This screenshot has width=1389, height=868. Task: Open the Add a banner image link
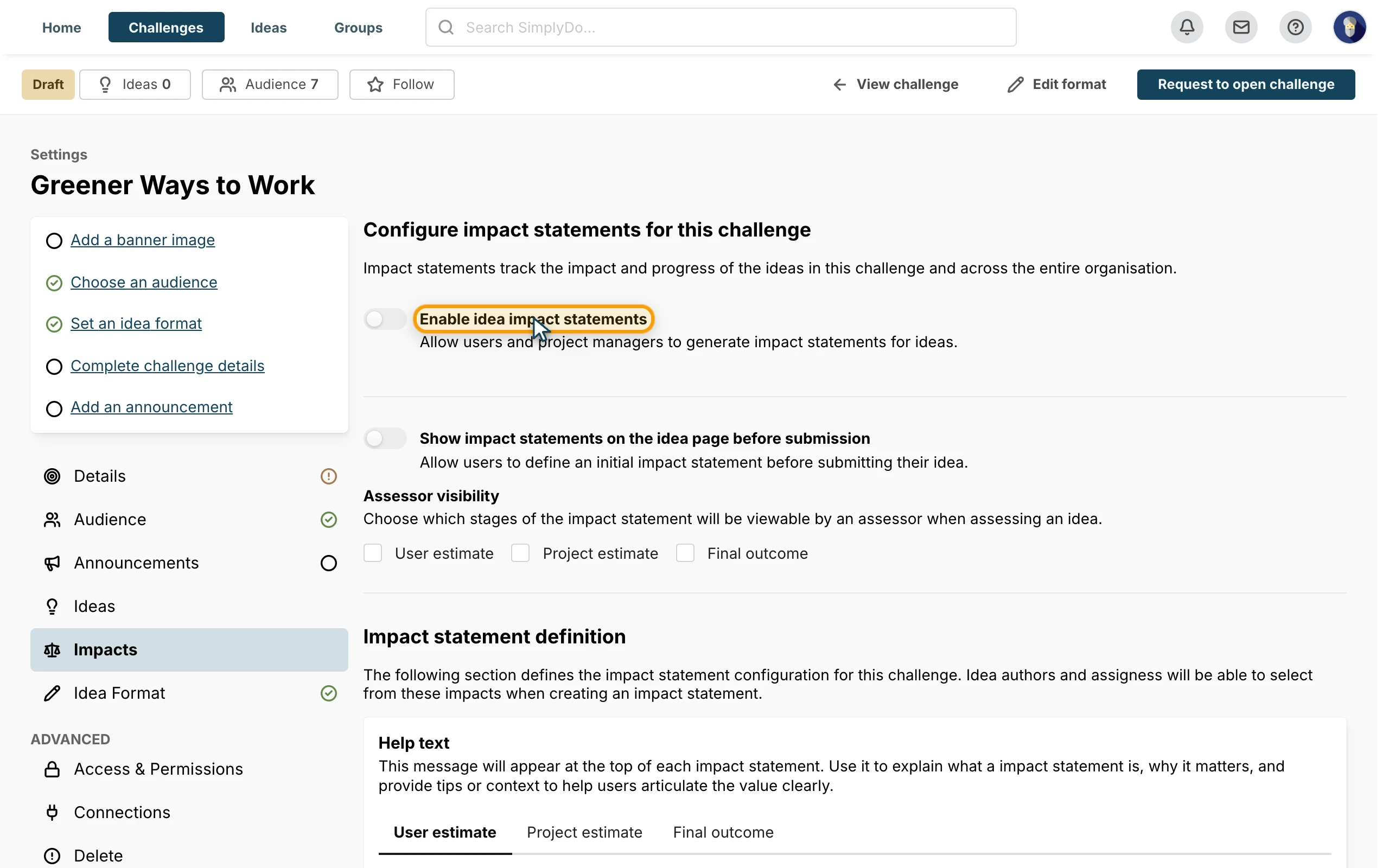tap(143, 240)
